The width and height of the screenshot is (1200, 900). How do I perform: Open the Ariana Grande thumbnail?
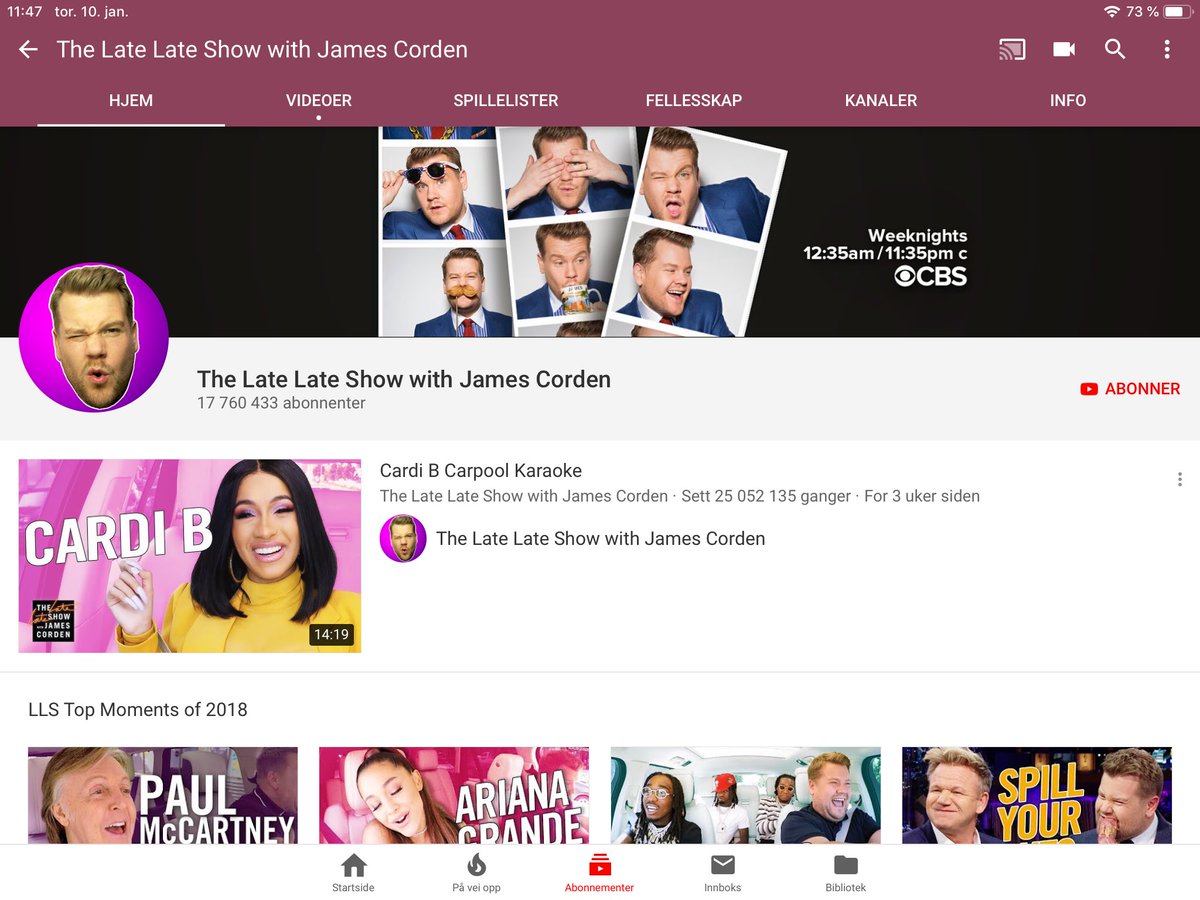(454, 795)
